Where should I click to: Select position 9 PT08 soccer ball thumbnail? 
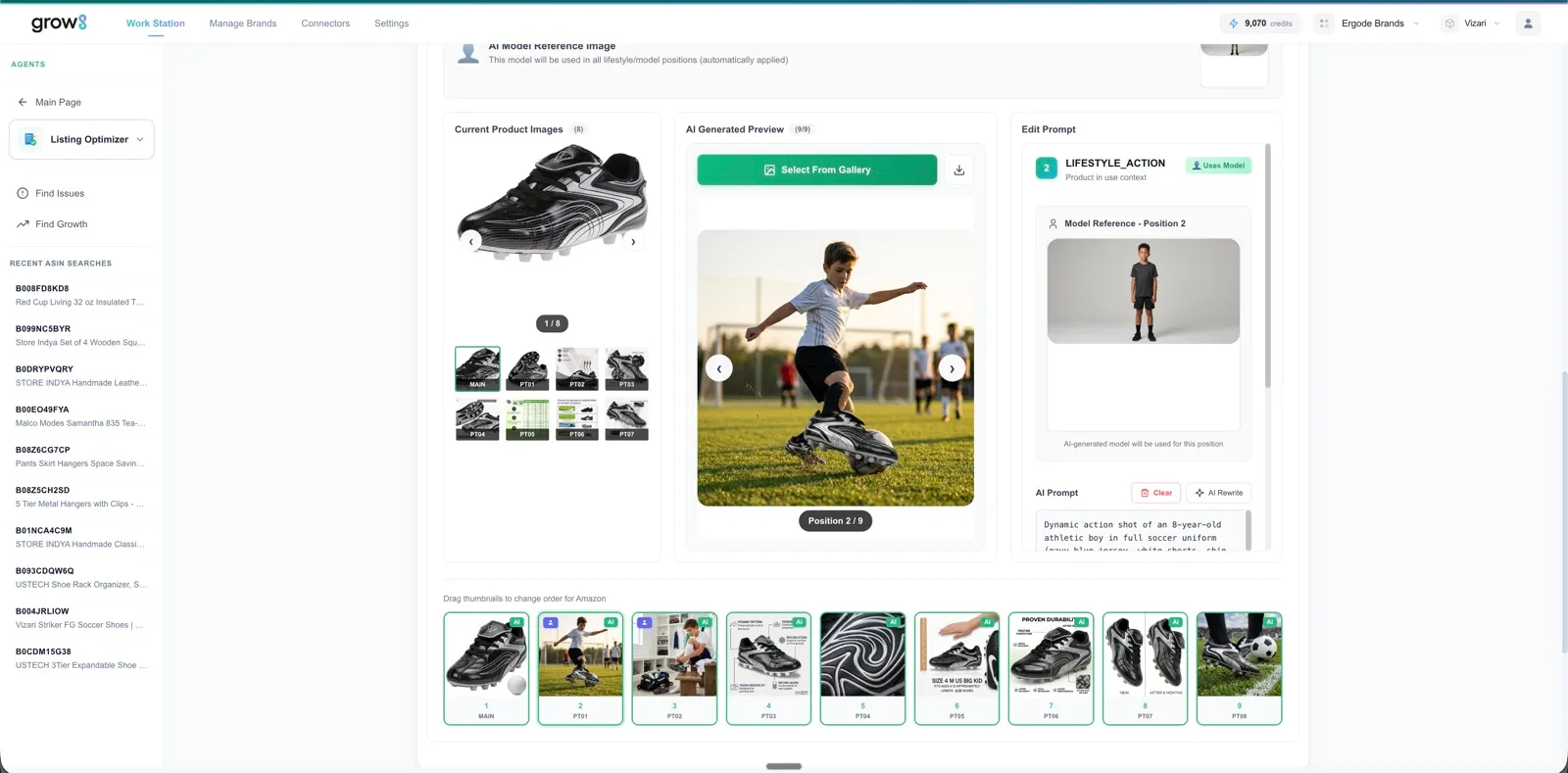coord(1239,668)
